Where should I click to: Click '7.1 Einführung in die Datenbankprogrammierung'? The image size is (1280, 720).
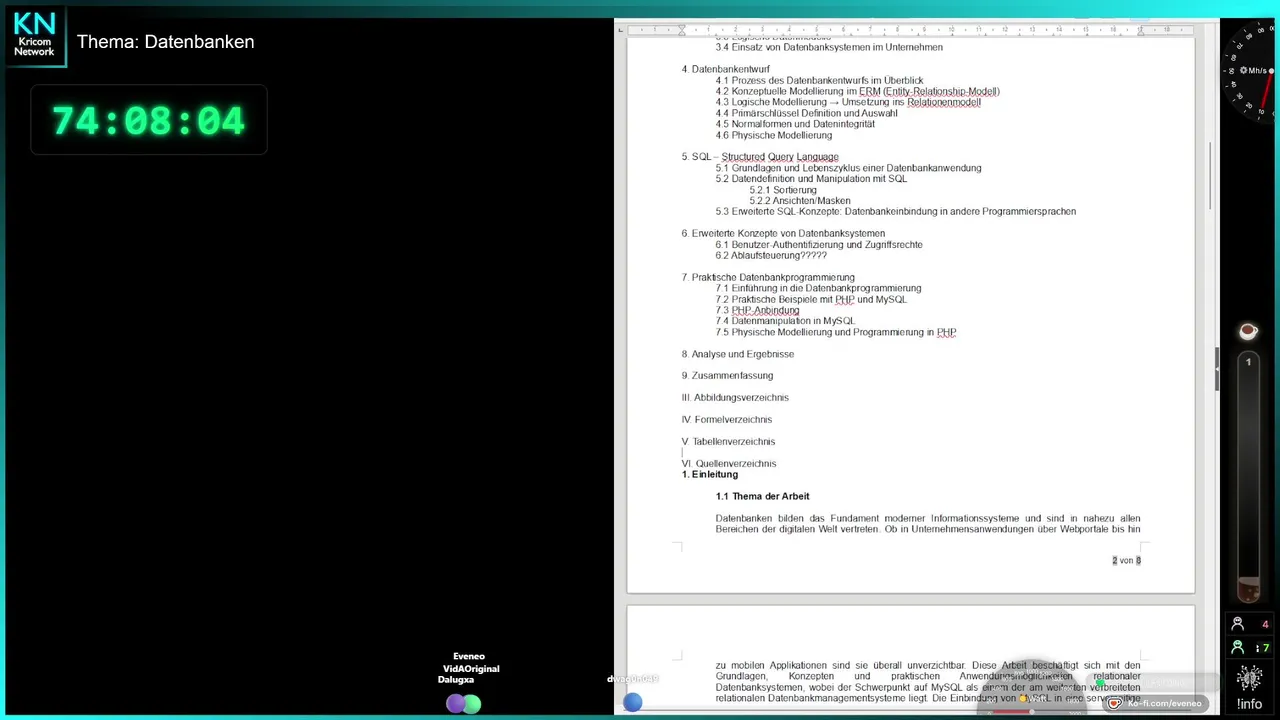coord(819,288)
